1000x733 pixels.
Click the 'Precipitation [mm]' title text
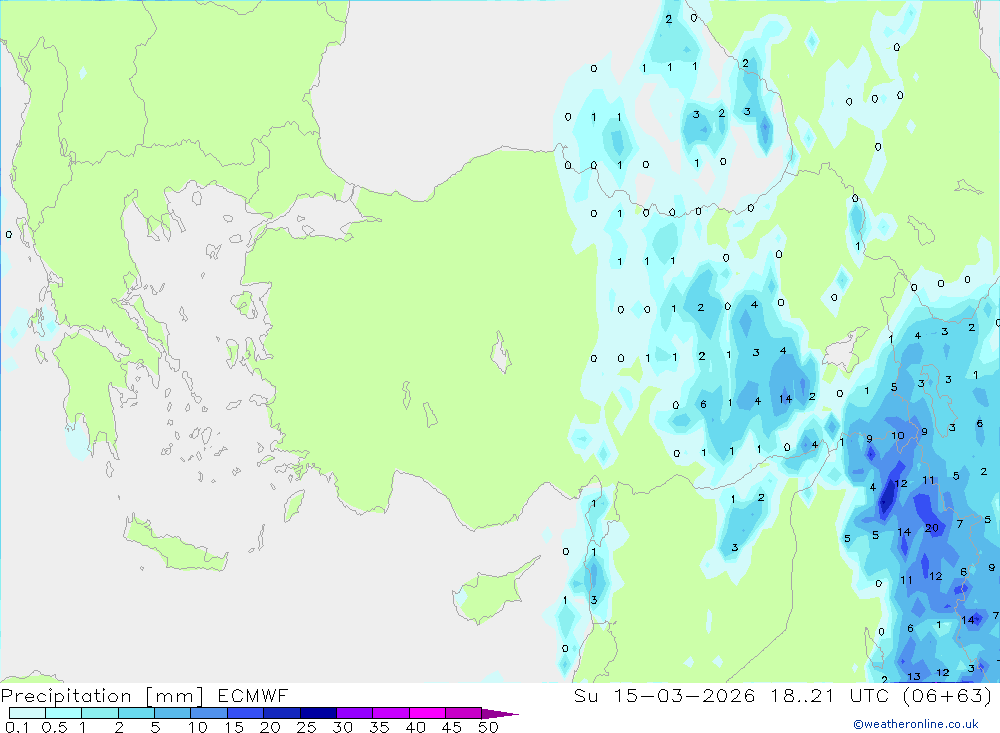pyautogui.click(x=102, y=696)
